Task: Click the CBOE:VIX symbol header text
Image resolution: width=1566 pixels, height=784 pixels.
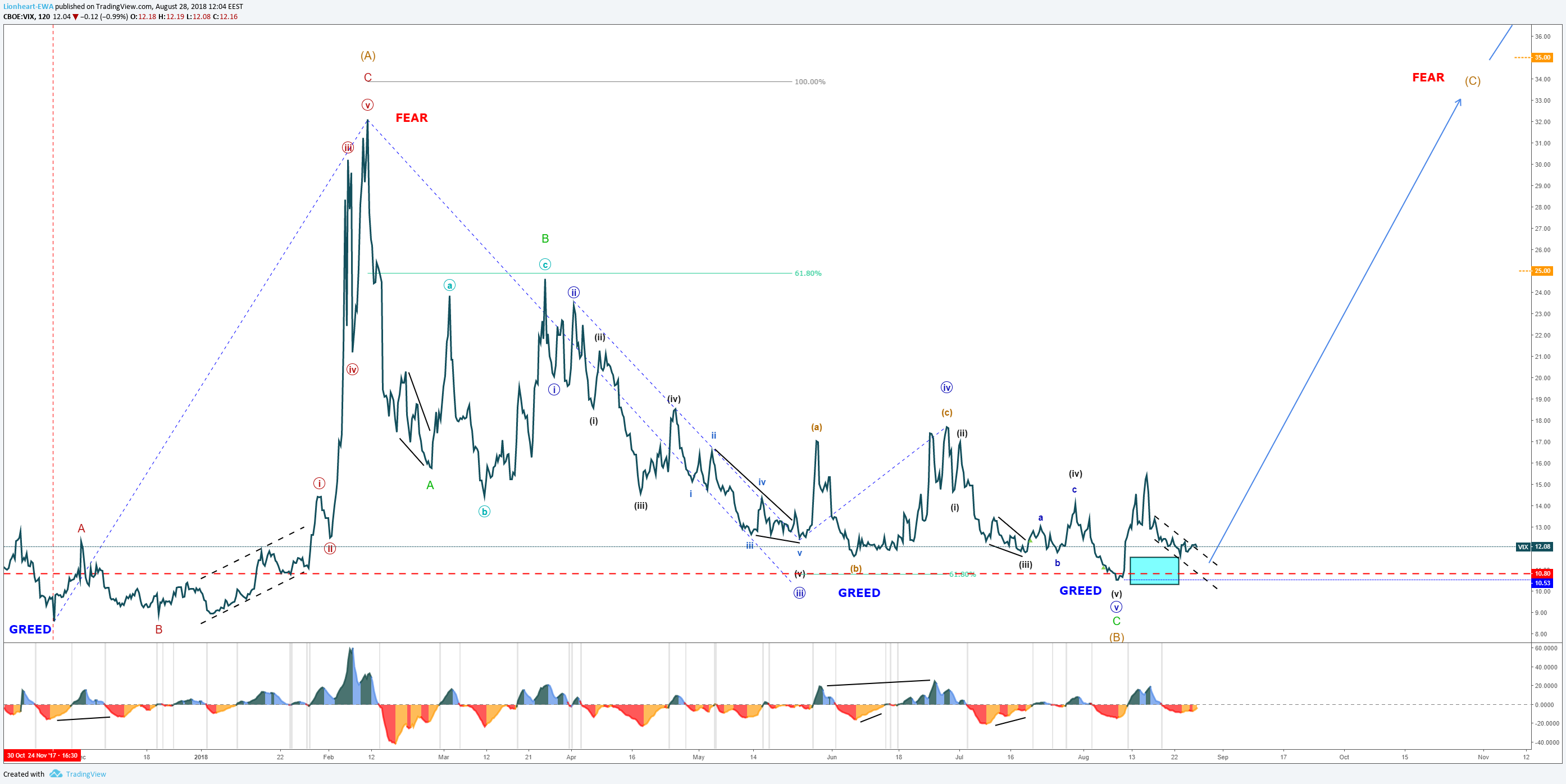Action: coord(20,16)
